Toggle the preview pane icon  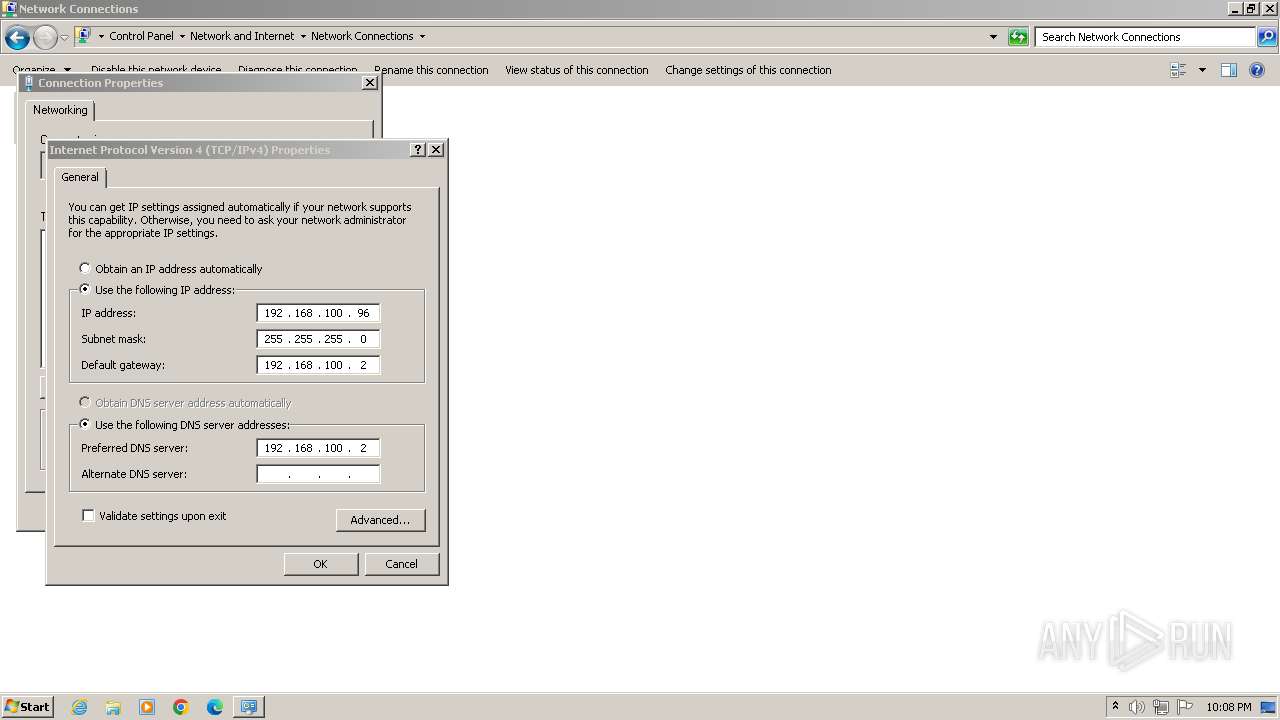click(1229, 70)
